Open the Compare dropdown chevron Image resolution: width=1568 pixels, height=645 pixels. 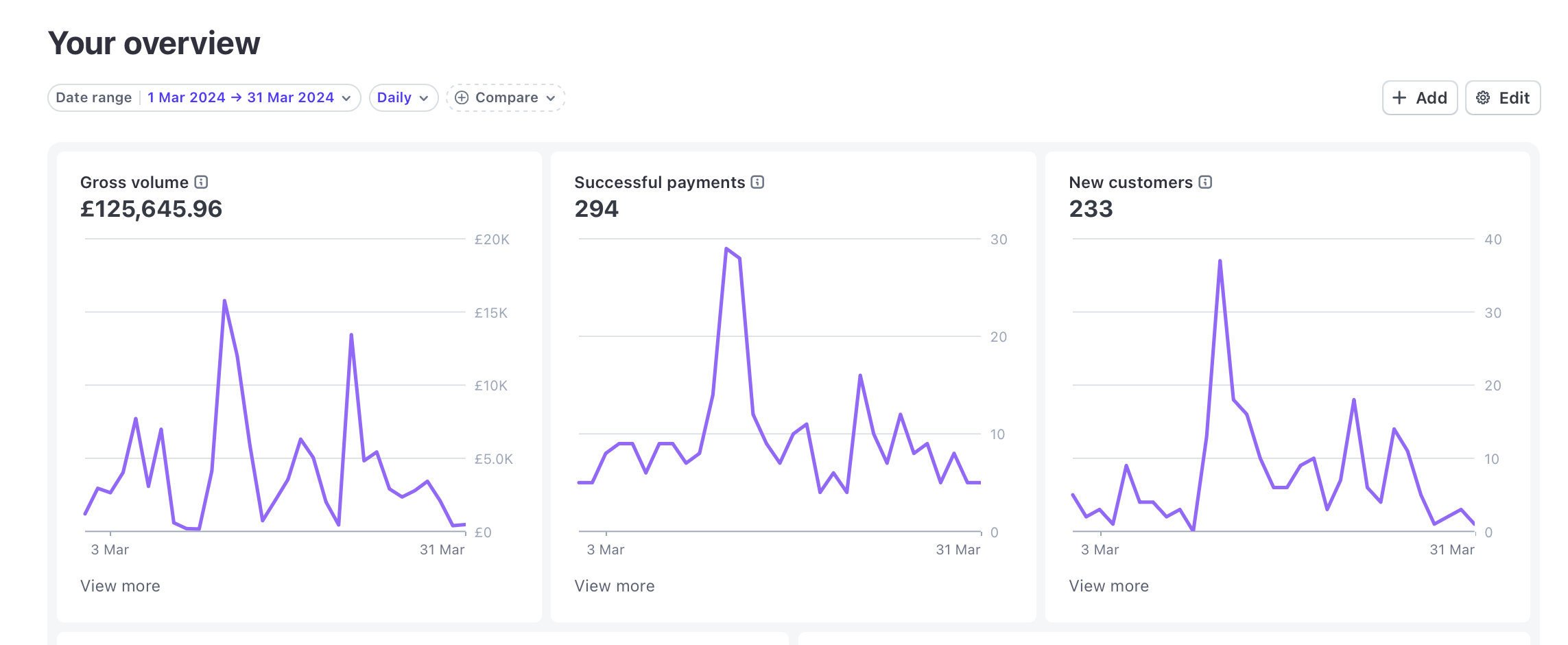coord(551,98)
